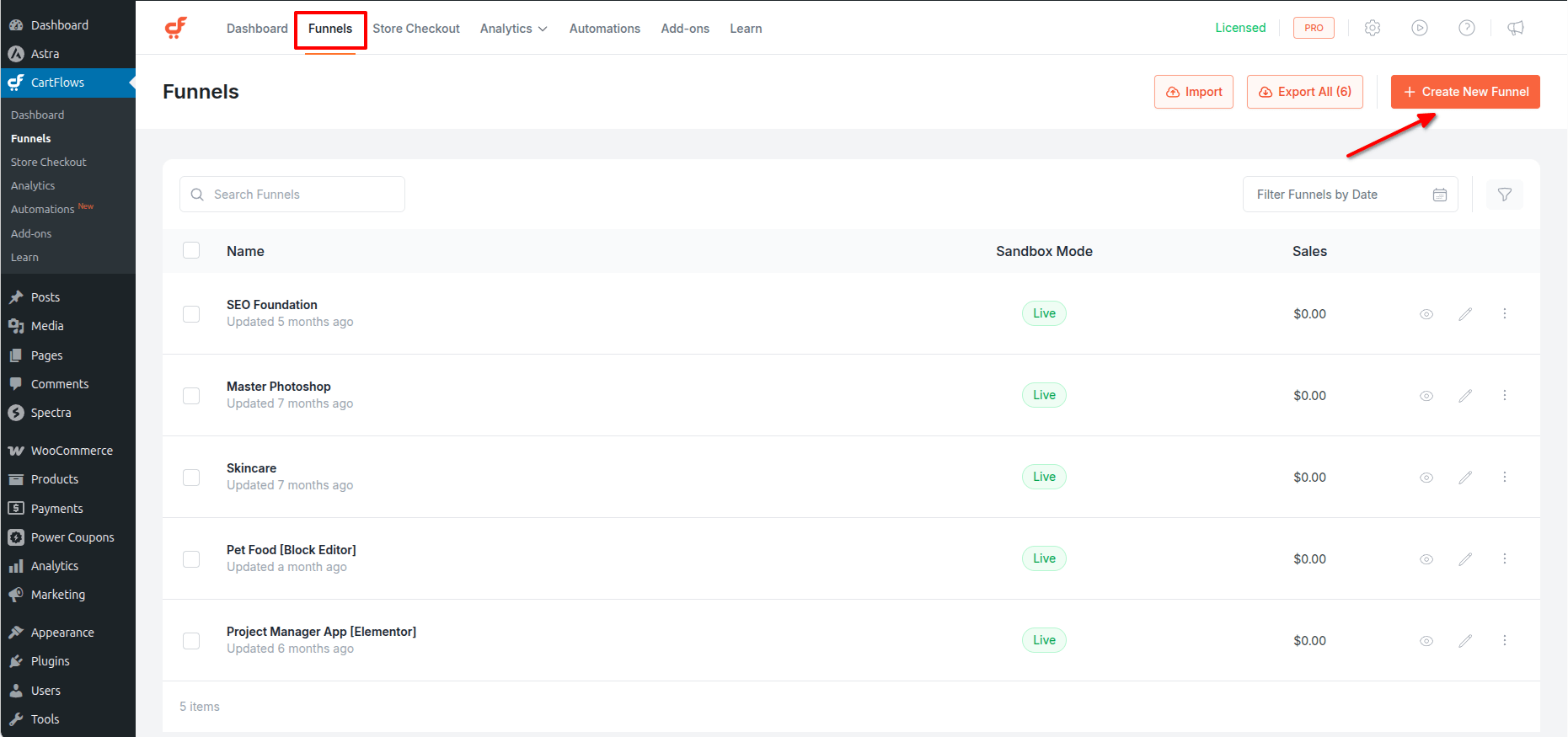The width and height of the screenshot is (1568, 737).
Task: Open the Filter Funnels by Date picker
Action: 1350,195
